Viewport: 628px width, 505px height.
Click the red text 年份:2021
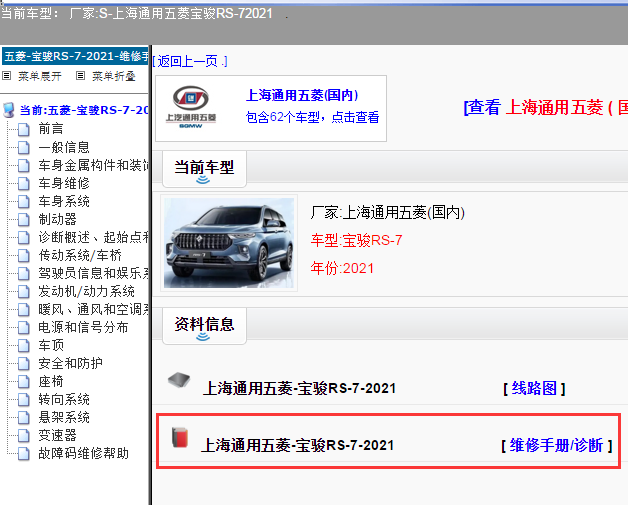[x=342, y=268]
